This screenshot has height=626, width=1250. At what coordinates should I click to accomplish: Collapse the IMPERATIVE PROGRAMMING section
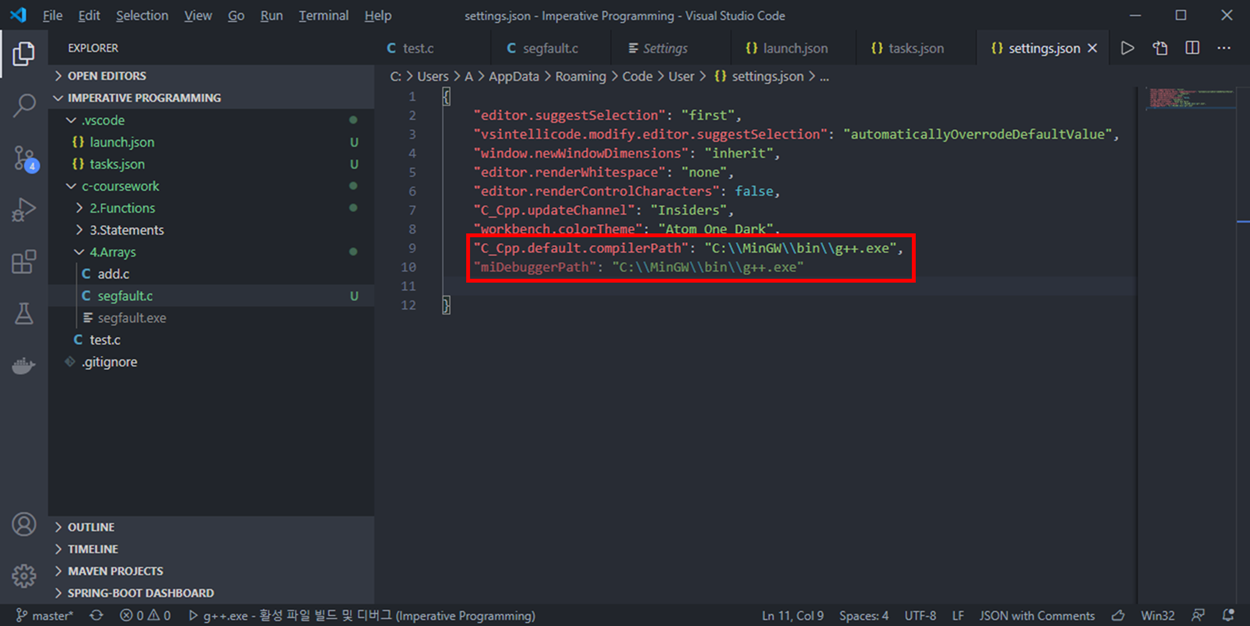[211, 98]
